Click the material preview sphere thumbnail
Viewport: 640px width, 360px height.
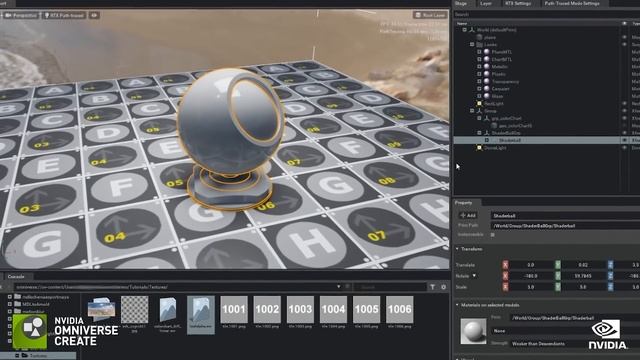click(x=473, y=331)
